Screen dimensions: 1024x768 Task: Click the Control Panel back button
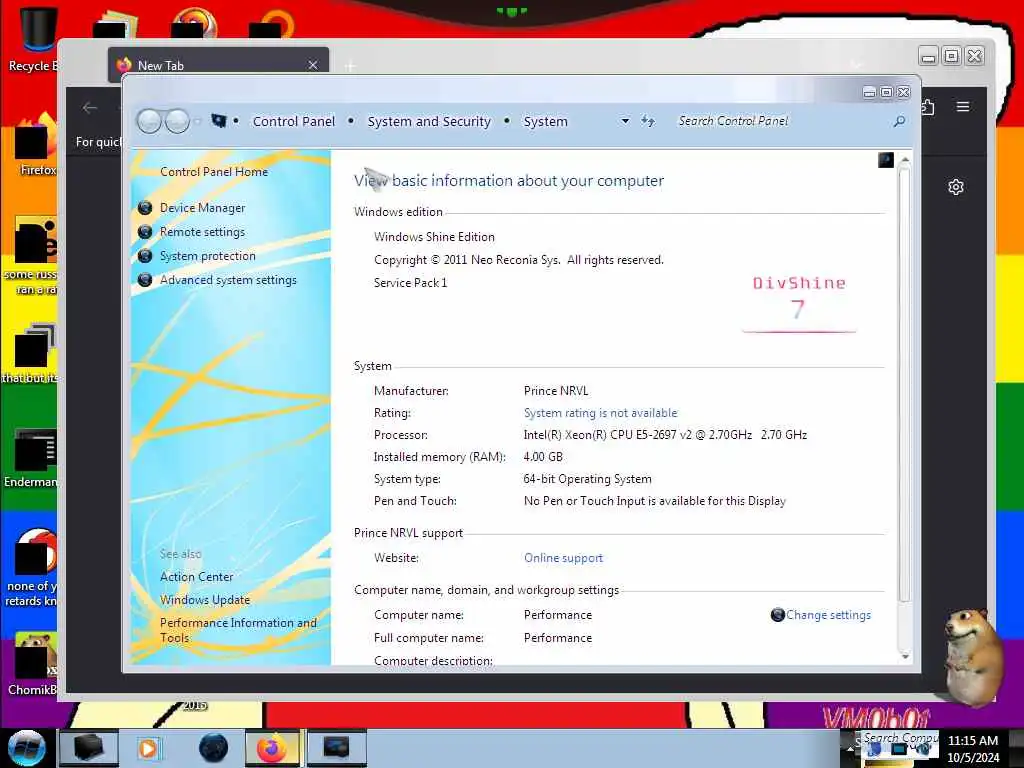coord(150,121)
